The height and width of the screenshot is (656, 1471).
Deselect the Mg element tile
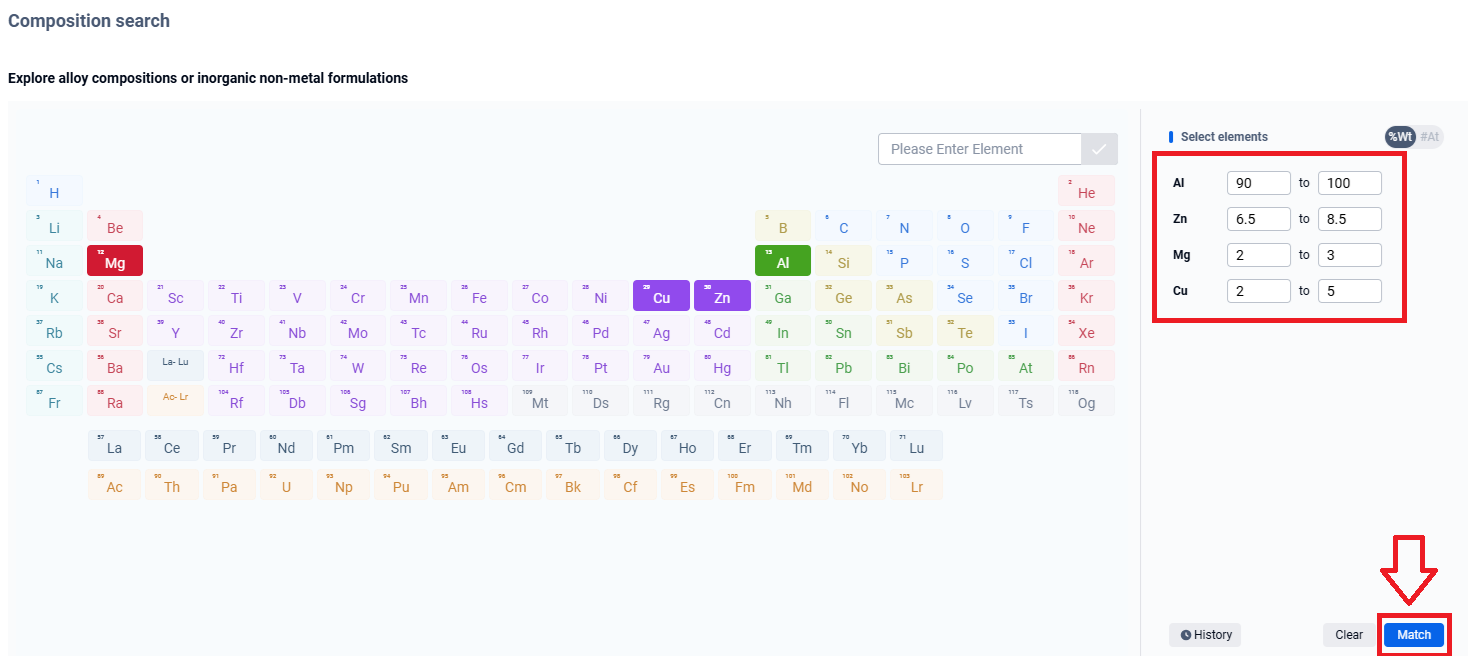115,261
